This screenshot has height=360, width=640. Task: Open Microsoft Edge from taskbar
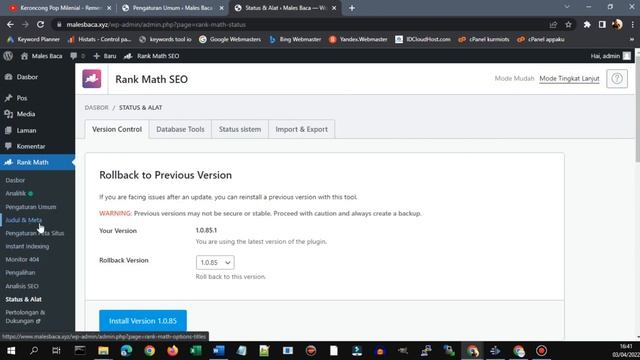click(x=127, y=351)
